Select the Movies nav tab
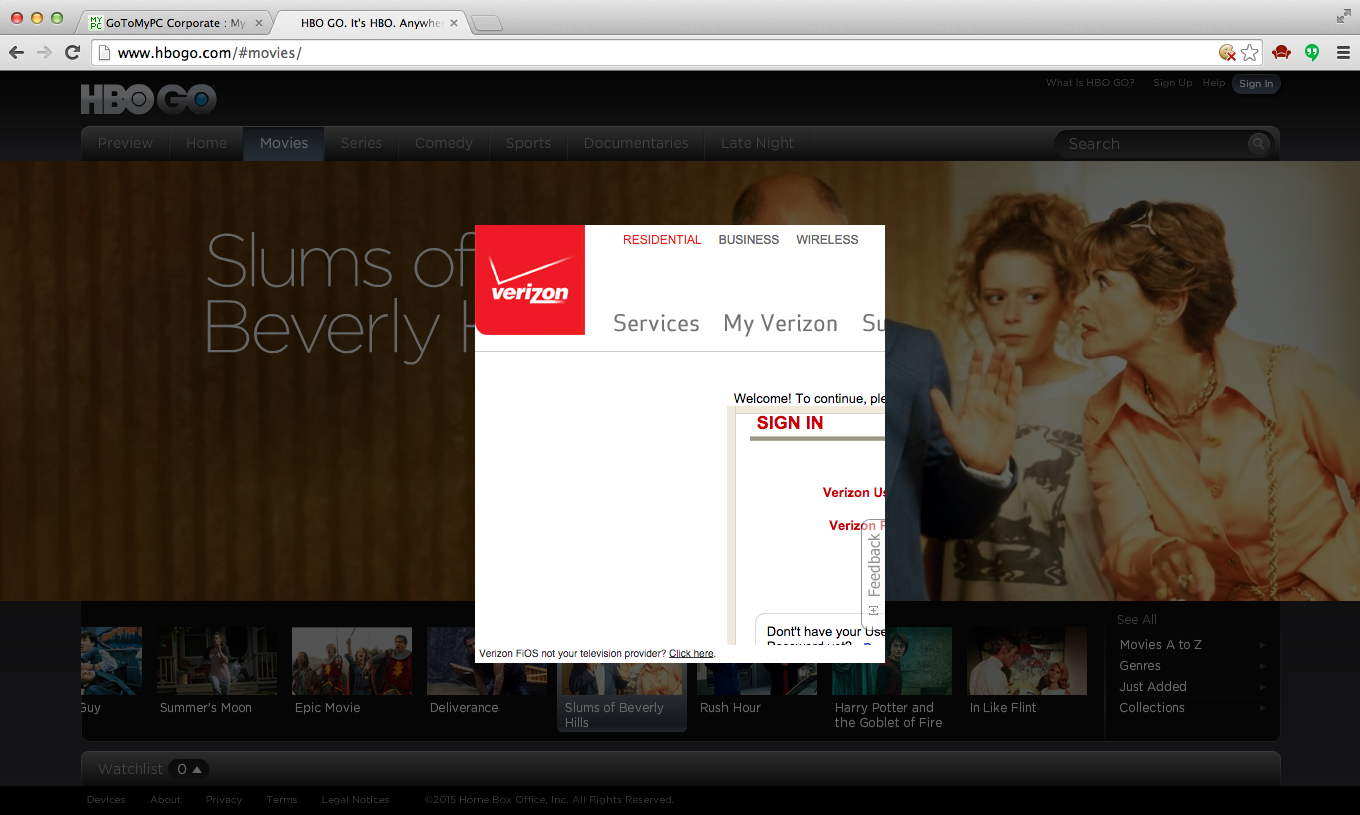 tap(284, 143)
